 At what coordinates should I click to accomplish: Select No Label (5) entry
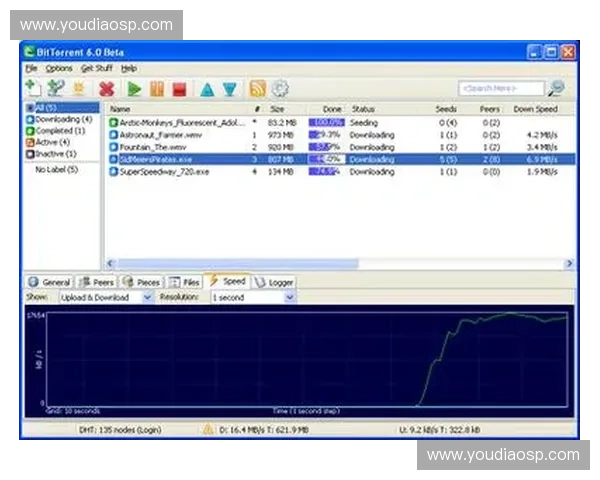click(x=57, y=170)
